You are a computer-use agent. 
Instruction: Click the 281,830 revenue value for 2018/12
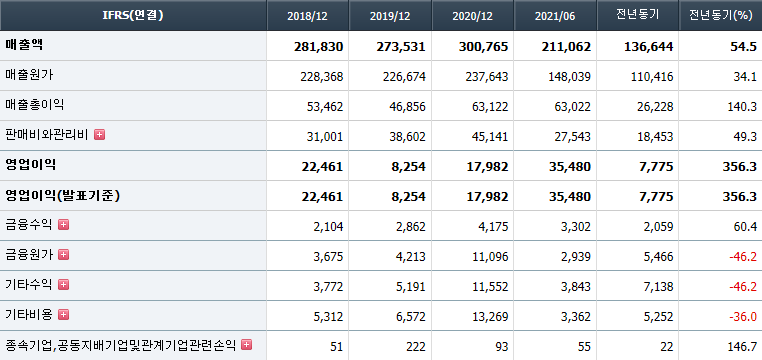(x=318, y=47)
